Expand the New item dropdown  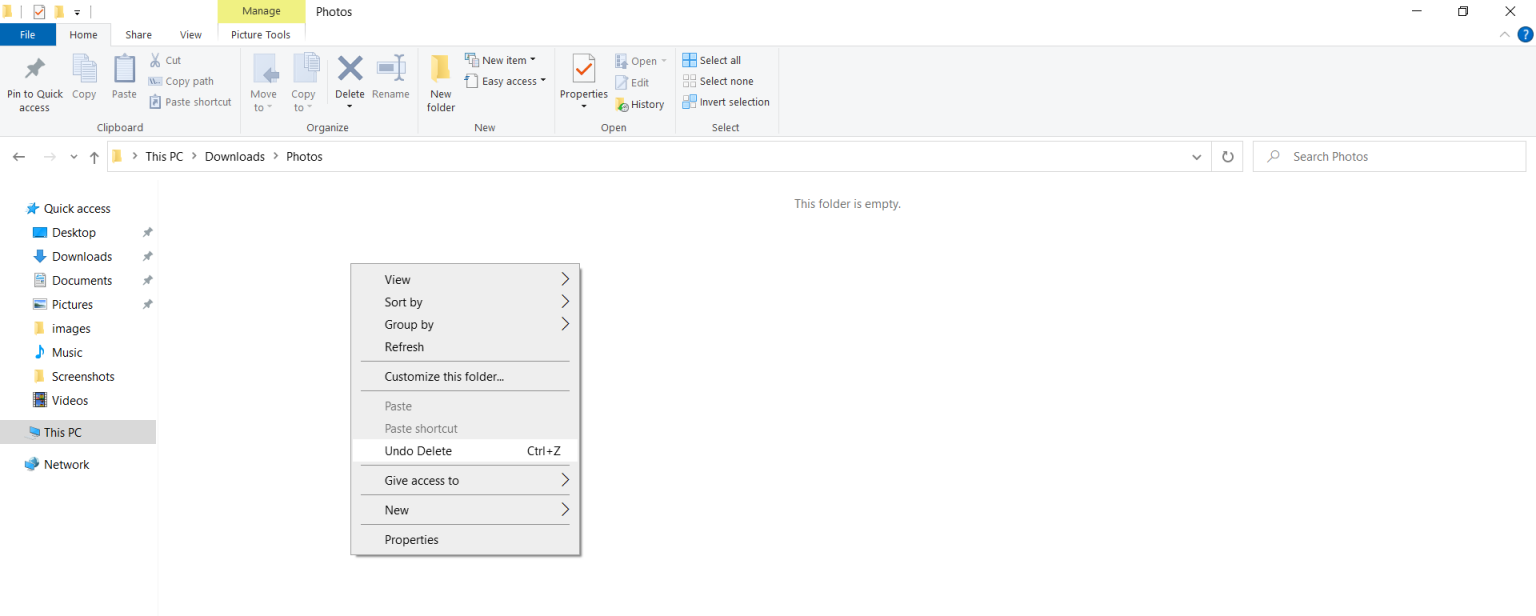click(500, 60)
